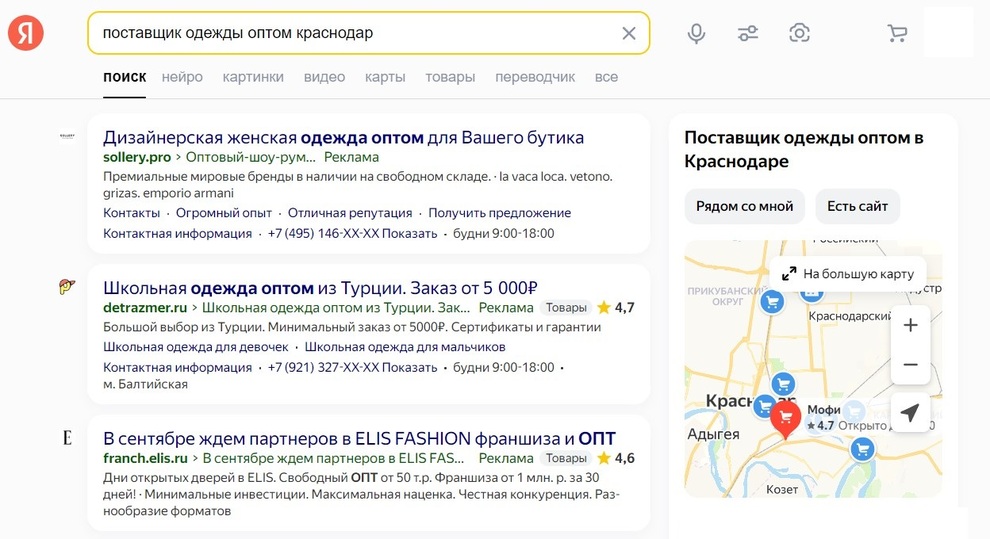Open "Дизайнерская женская одежда оптом" result
This screenshot has width=990, height=539.
343,137
